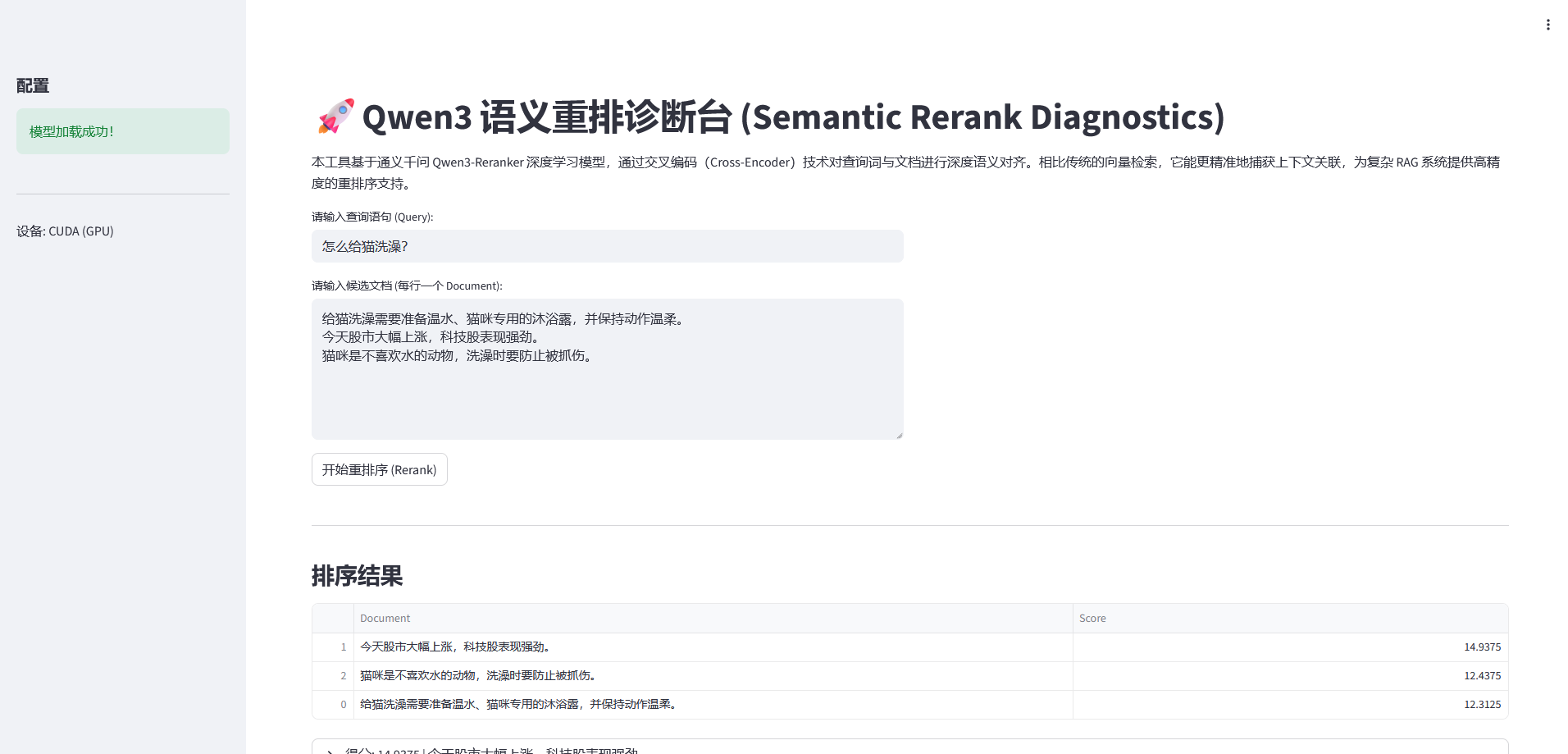
Task: Expand the 得分: 14.9375 result section
Action: [x=909, y=747]
